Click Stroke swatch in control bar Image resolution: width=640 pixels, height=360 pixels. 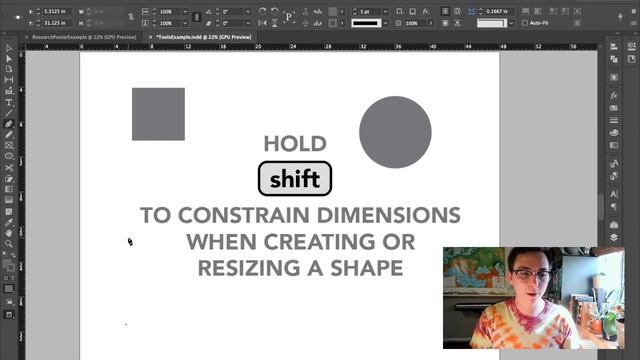333,23
